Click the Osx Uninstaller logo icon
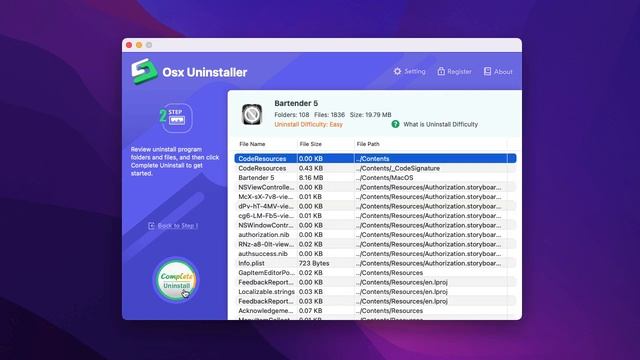This screenshot has height=360, width=640. [x=144, y=71]
